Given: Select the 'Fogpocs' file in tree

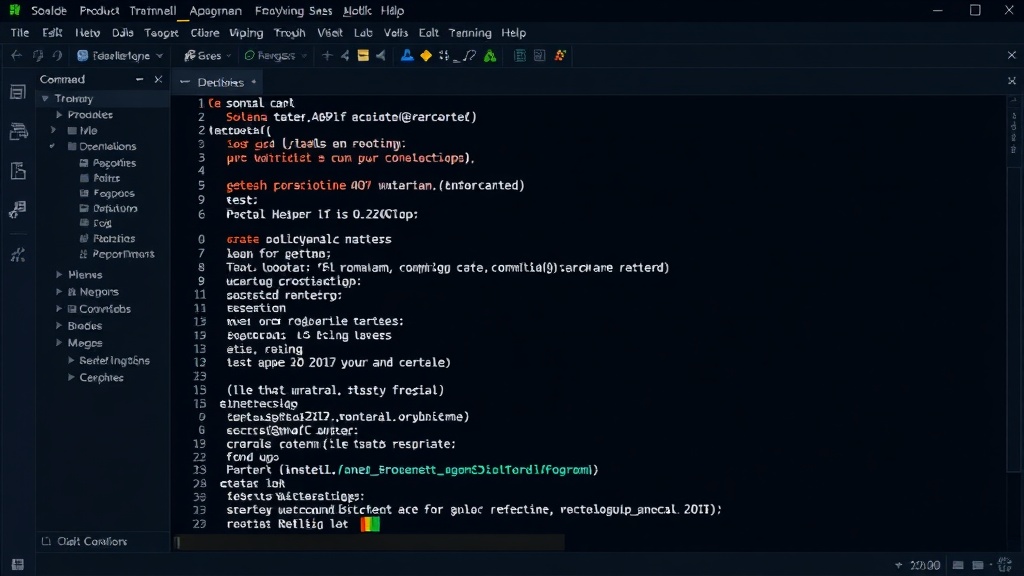Looking at the screenshot, I should [106, 193].
